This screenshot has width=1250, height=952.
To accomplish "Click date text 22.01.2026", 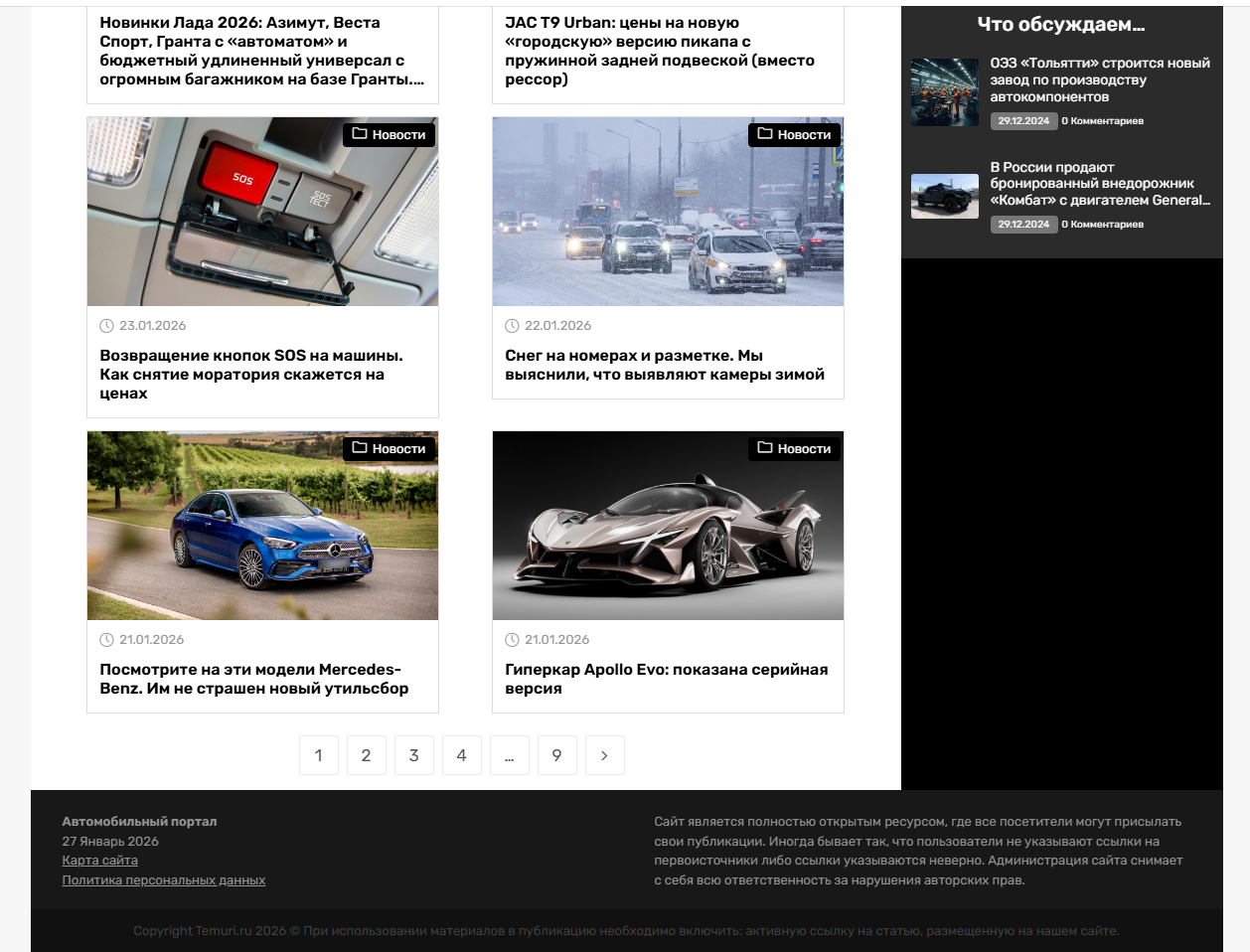I will pyautogui.click(x=558, y=326).
